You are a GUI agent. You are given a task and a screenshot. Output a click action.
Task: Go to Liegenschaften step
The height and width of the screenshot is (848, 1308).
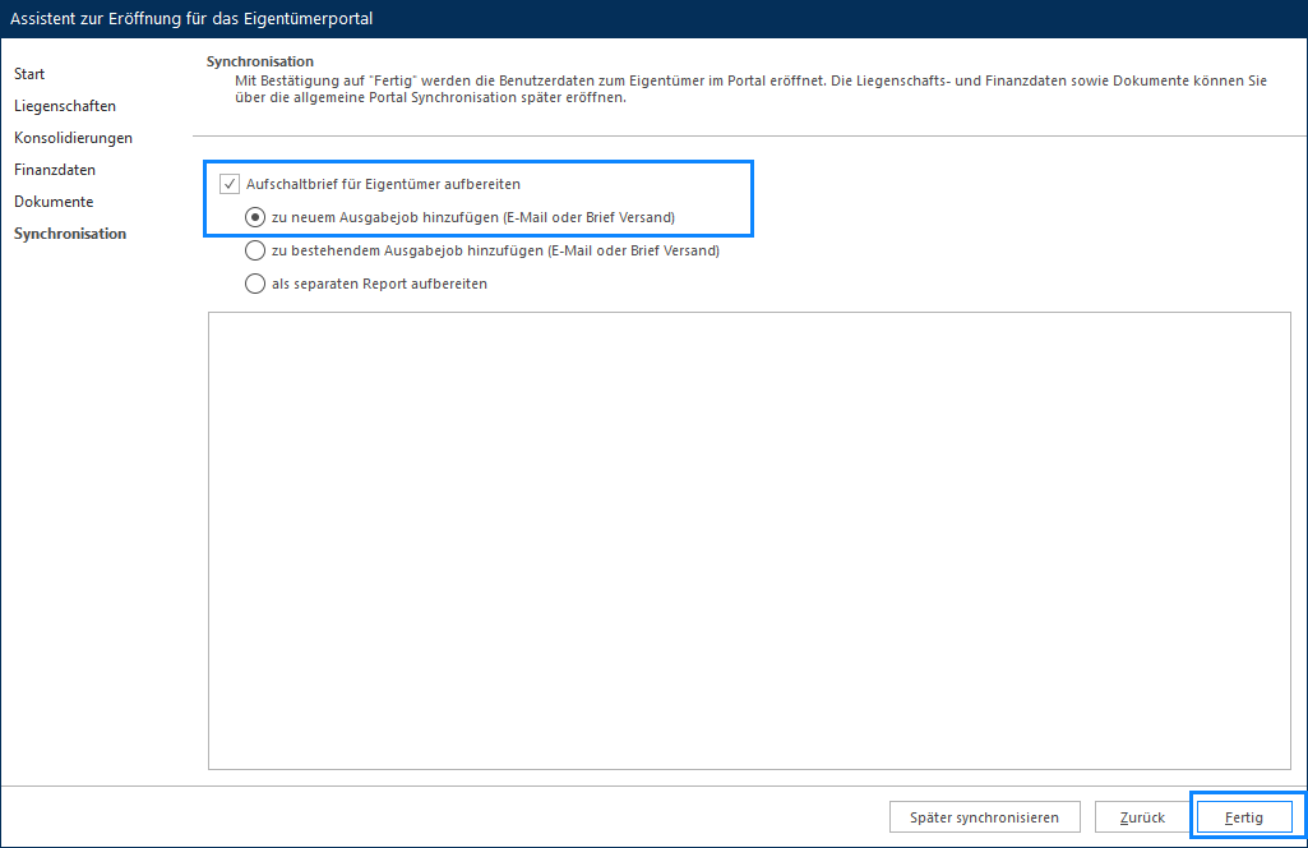65,106
